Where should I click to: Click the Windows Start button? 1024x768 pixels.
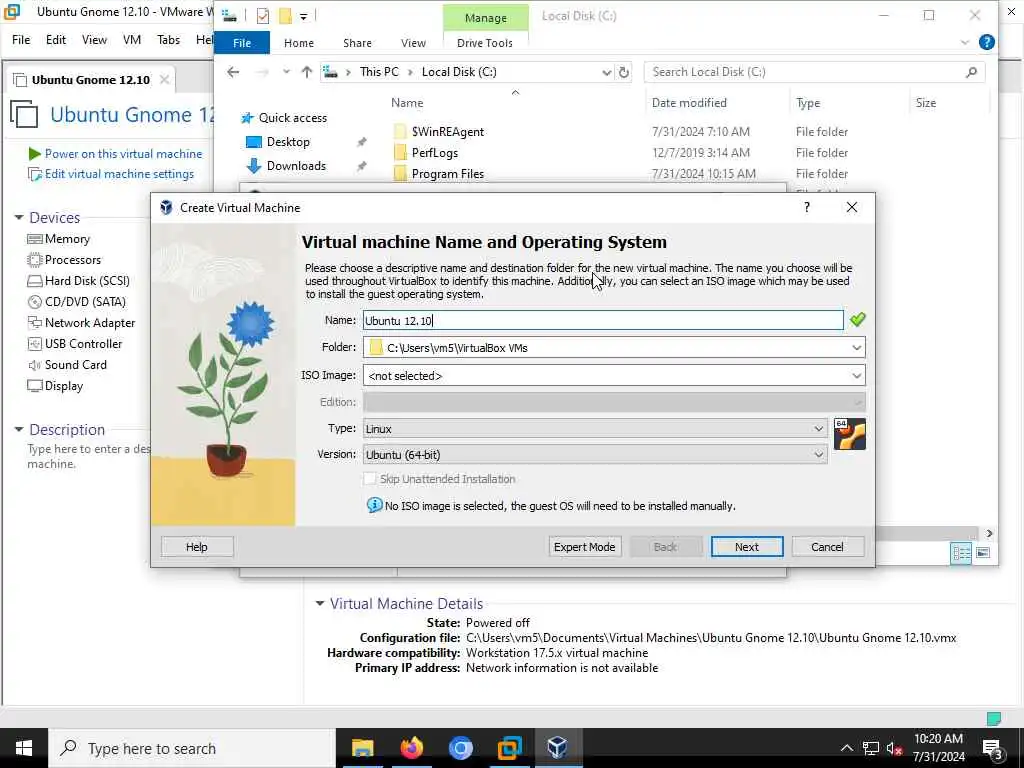click(x=24, y=748)
